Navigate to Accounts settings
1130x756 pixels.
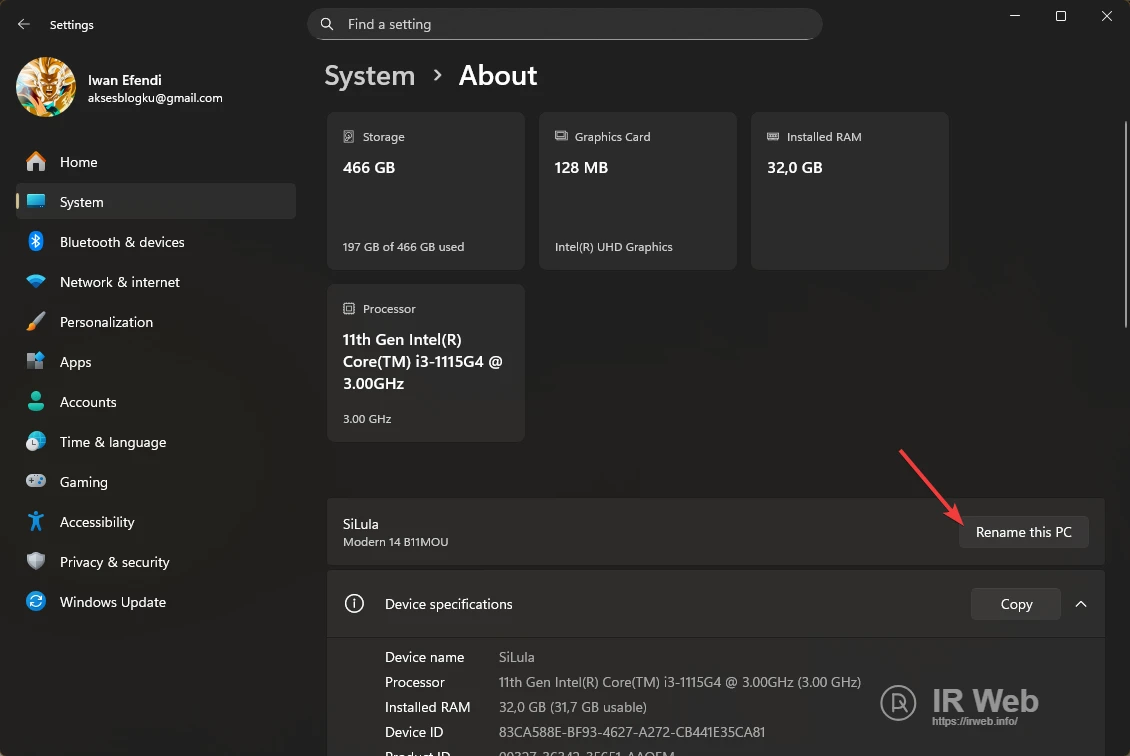pyautogui.click(x=156, y=401)
